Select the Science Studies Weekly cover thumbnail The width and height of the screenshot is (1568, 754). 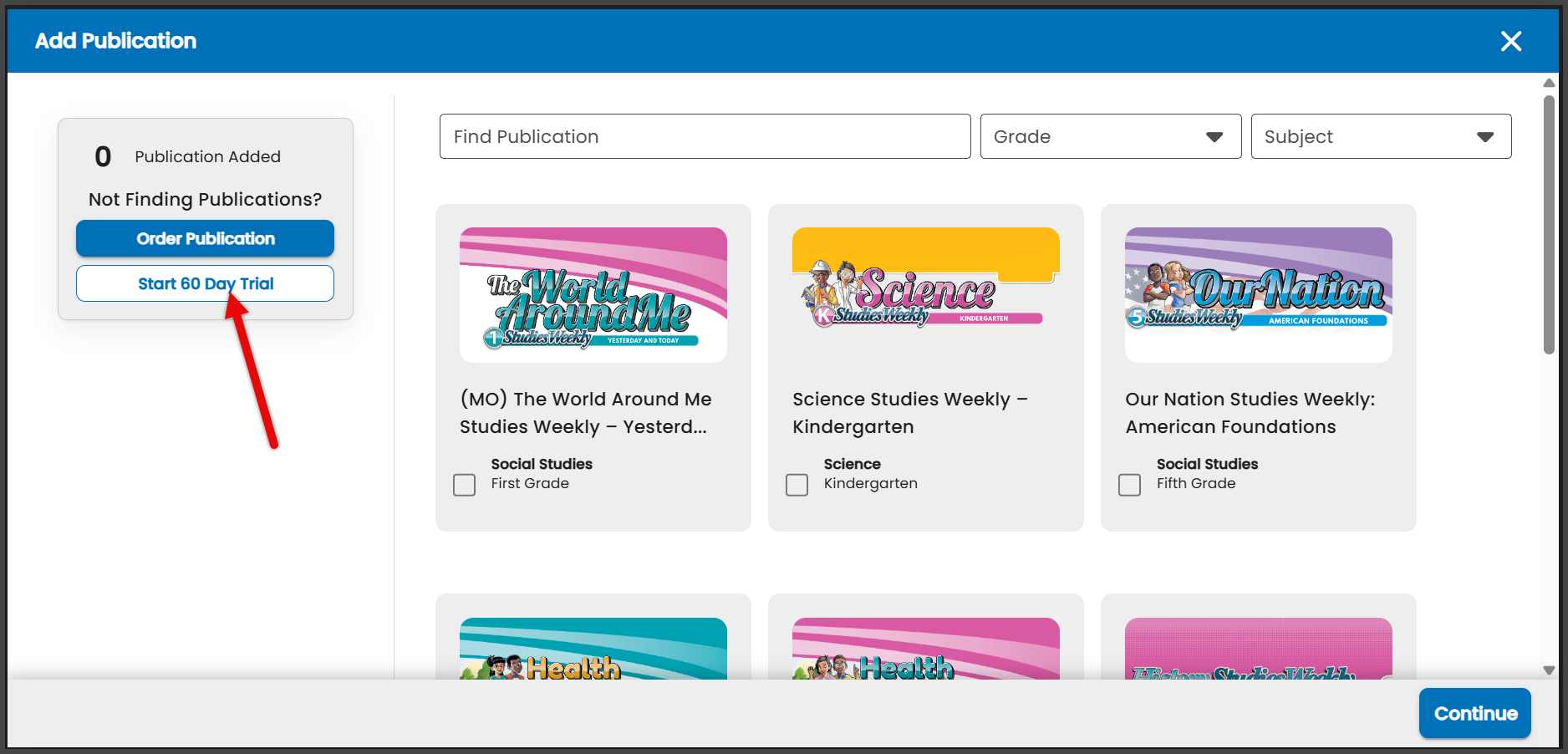tap(926, 295)
